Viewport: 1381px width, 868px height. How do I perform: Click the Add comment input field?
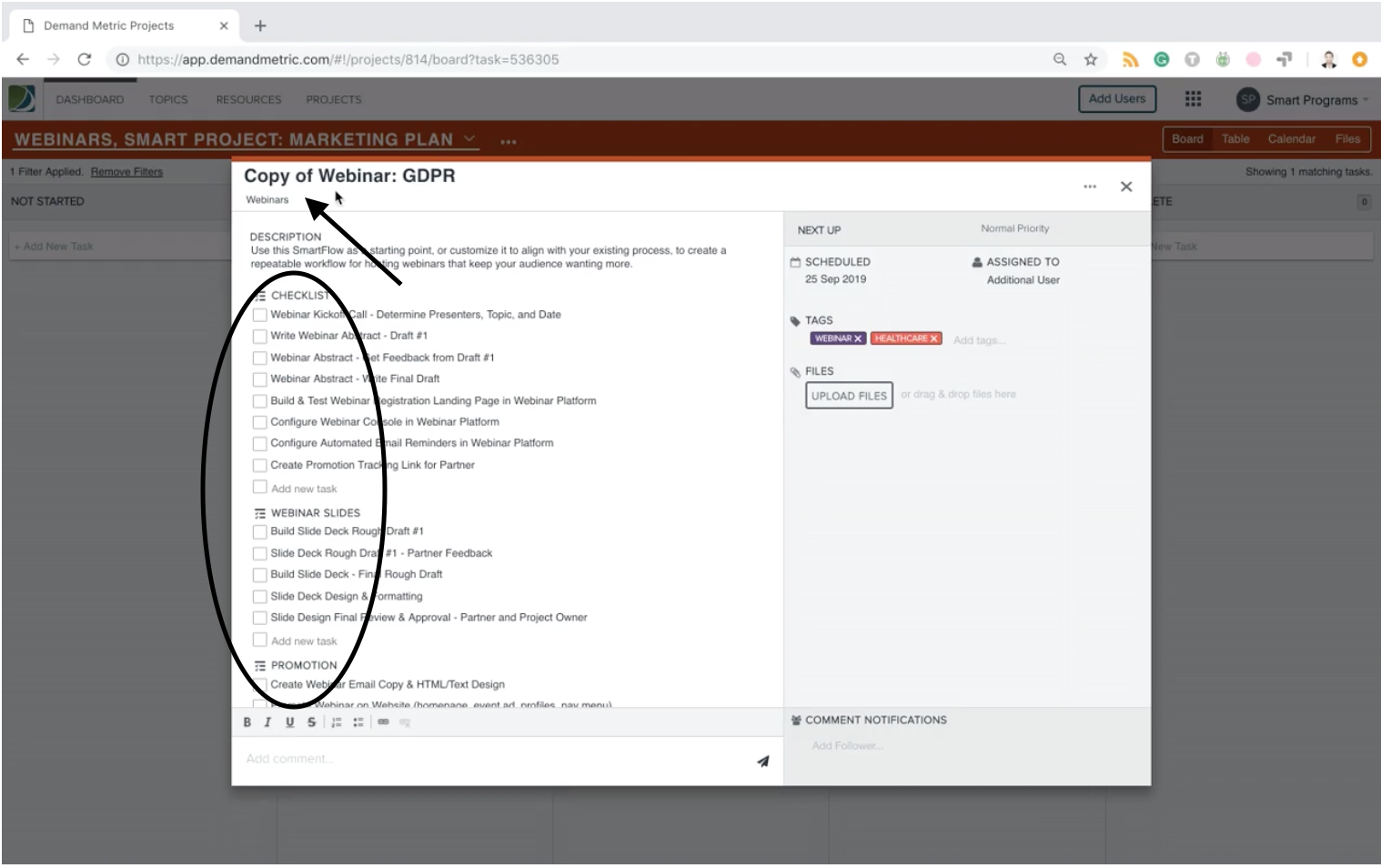[491, 759]
